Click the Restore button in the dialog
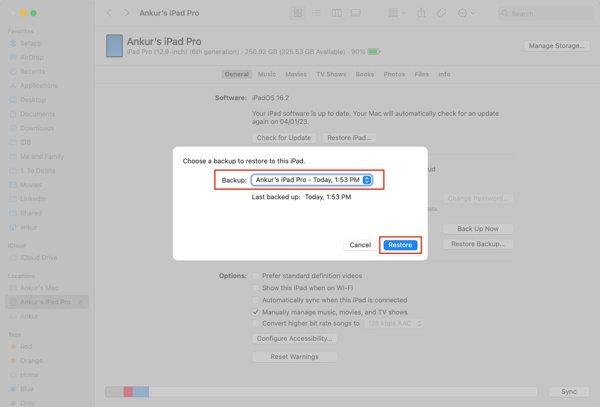Viewport: 600px width, 407px height. (400, 245)
